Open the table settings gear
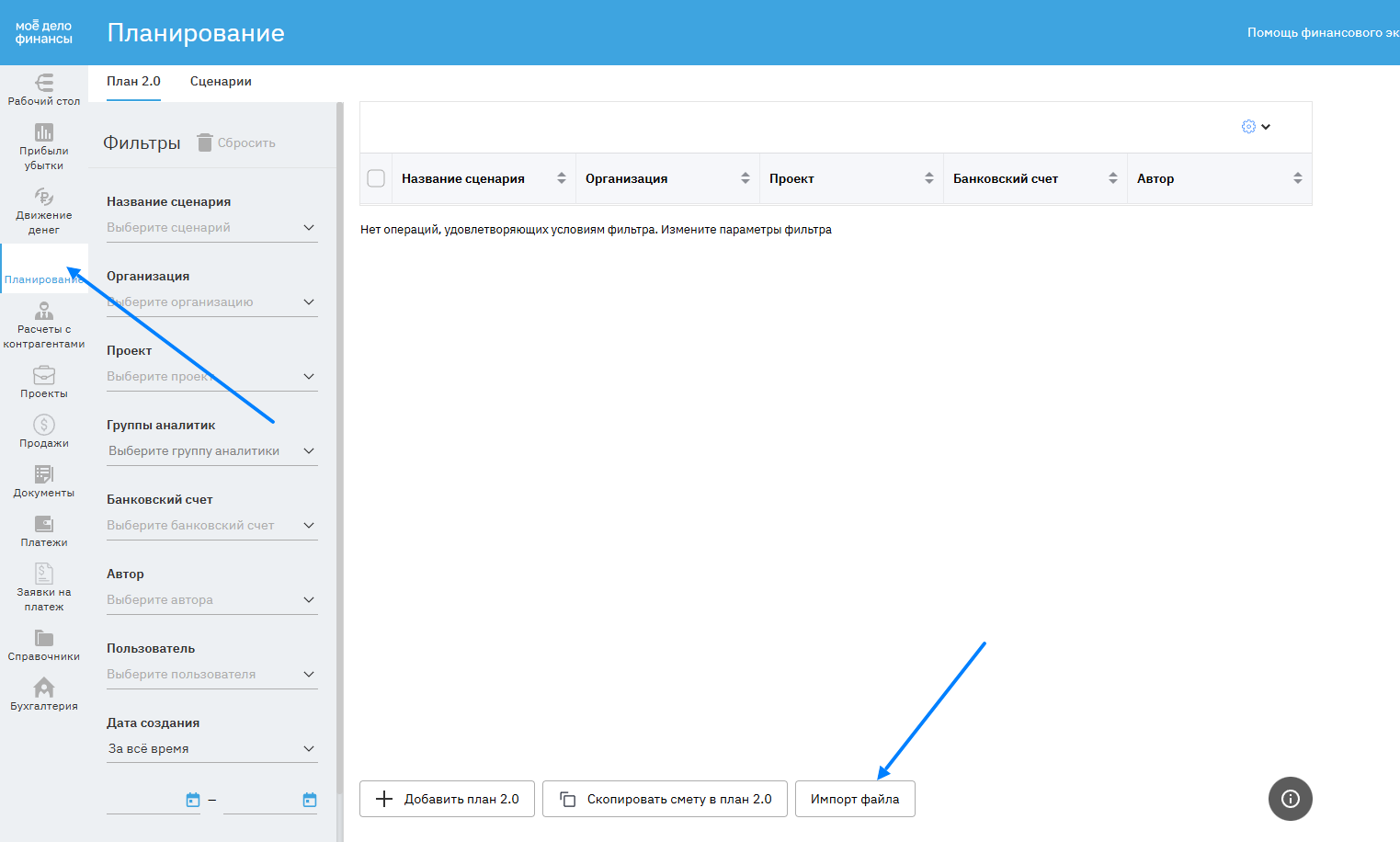The height and width of the screenshot is (842, 1400). 1248,127
